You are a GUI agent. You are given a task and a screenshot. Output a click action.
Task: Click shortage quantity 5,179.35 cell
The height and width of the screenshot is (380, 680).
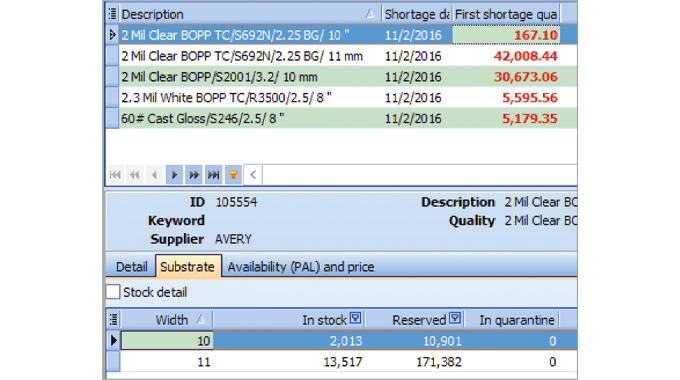coord(506,118)
